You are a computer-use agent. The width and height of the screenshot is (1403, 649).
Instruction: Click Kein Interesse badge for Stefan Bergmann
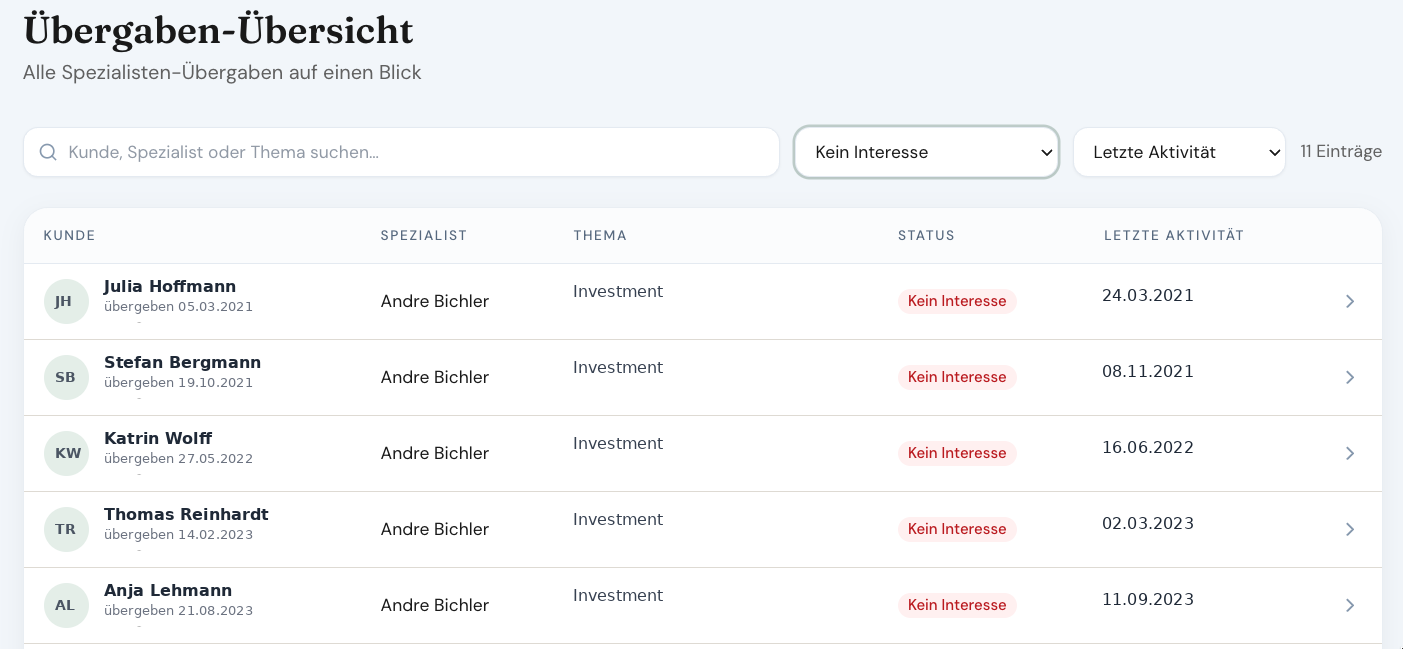[957, 377]
